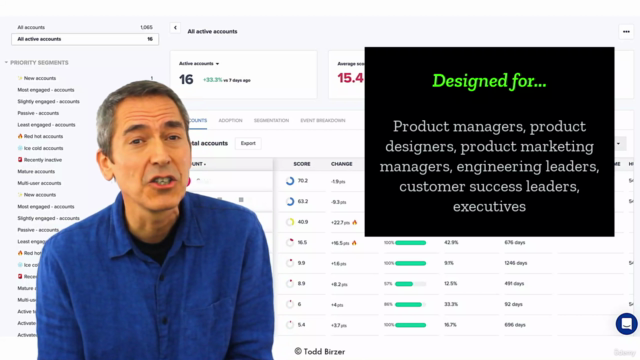Click the +8.2 pts change value

339,284
